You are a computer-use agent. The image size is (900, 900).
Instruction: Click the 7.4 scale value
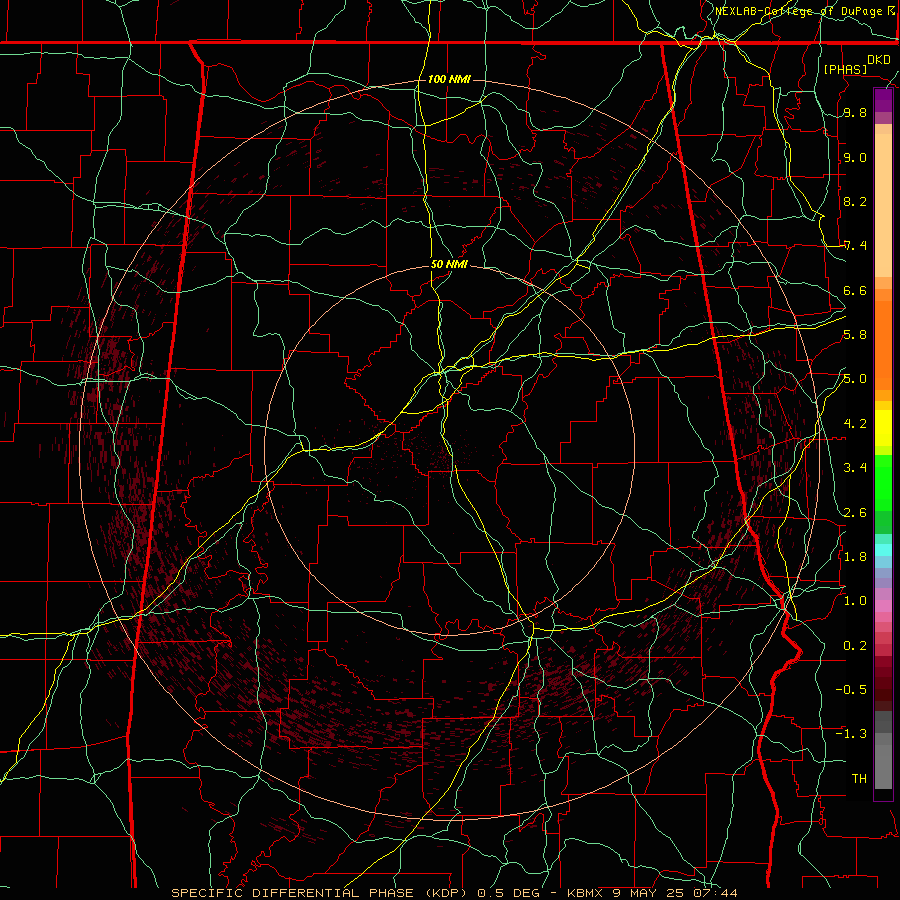point(855,246)
